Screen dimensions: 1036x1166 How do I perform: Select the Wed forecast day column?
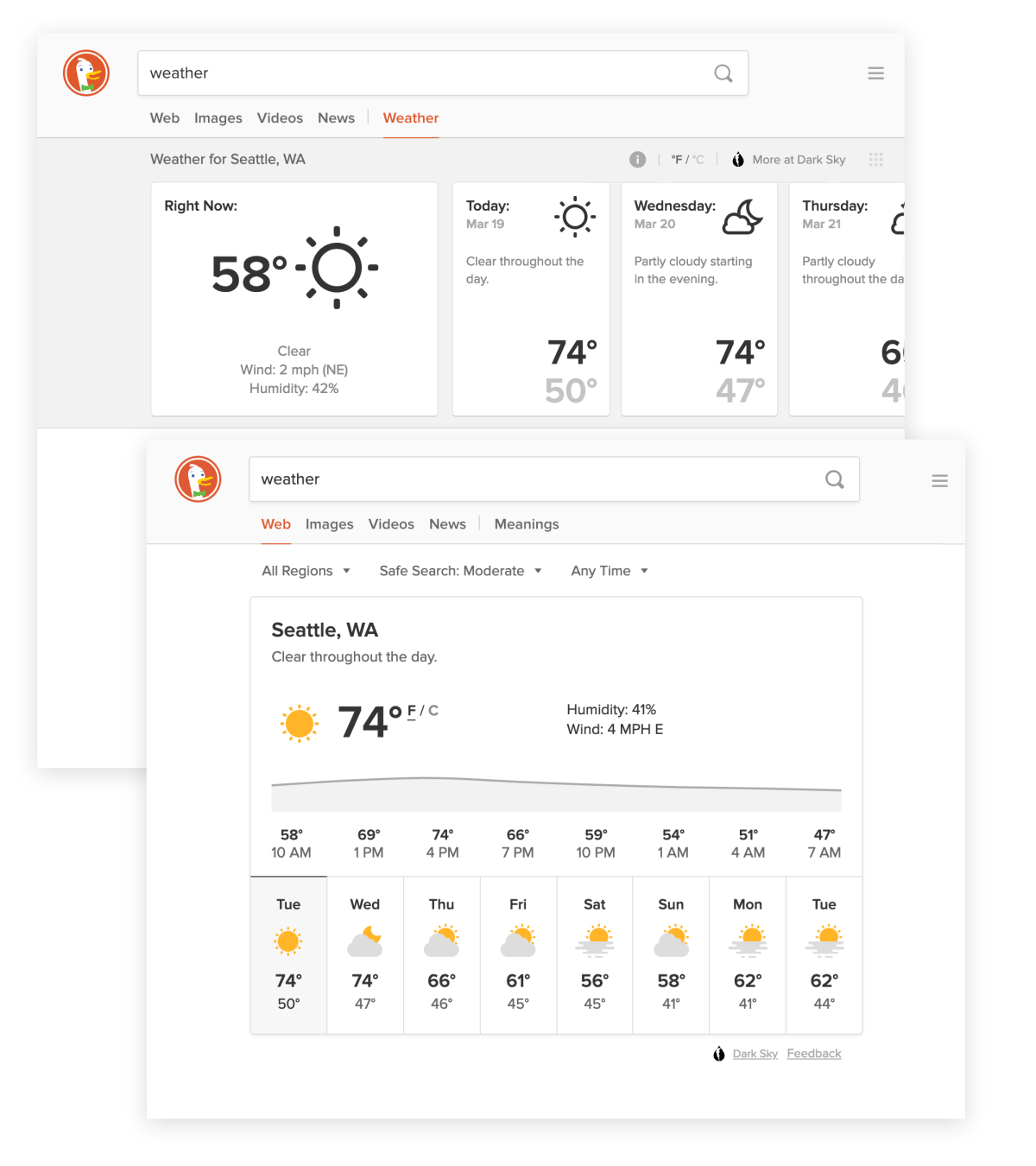[365, 954]
